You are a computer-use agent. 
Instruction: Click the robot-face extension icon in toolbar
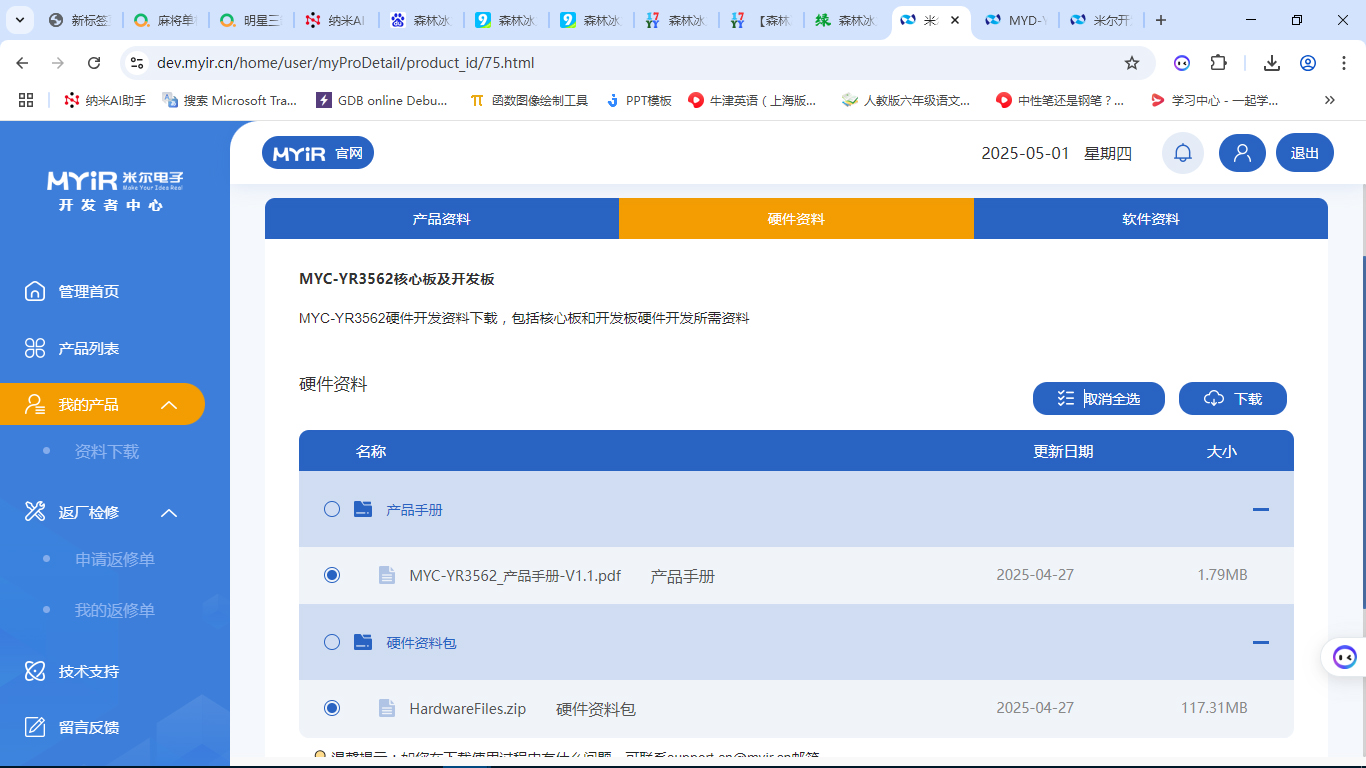[x=1182, y=63]
